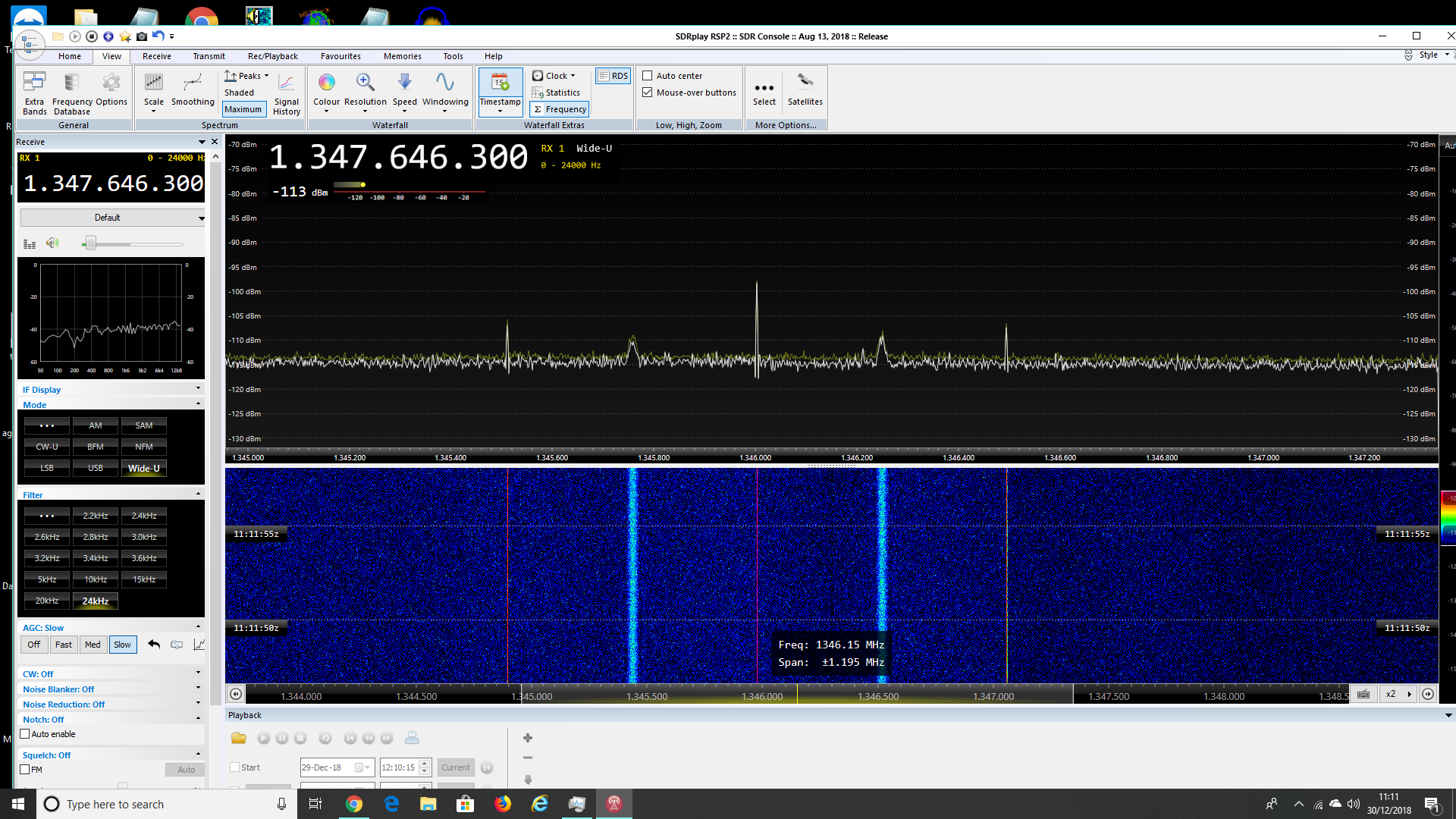The height and width of the screenshot is (819, 1456).
Task: Open the Clock dropdown
Action: pos(554,76)
